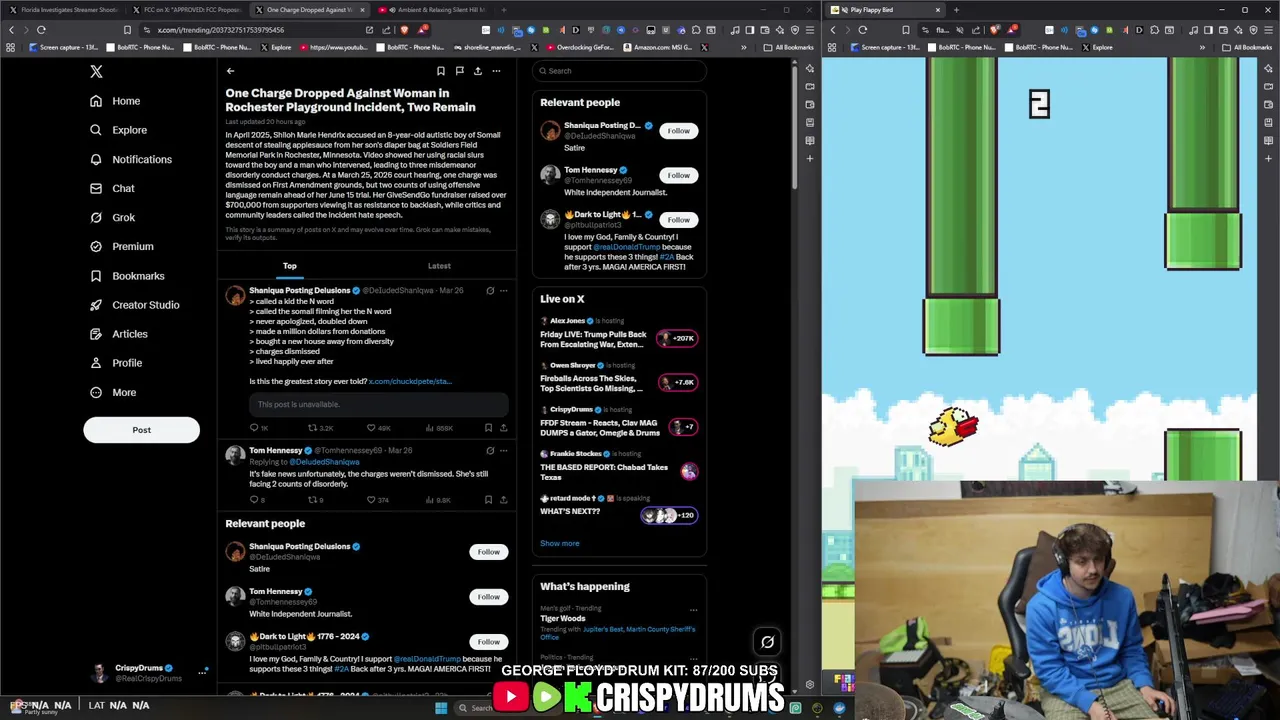
Task: Open Articles in the X sidebar
Action: pos(118,334)
